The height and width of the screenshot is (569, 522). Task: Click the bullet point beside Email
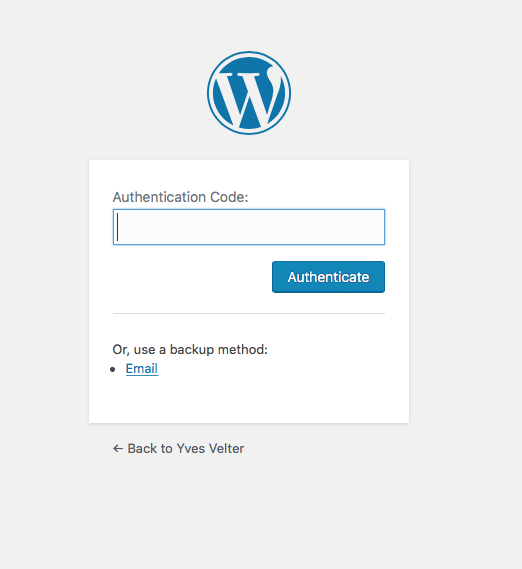(x=113, y=370)
